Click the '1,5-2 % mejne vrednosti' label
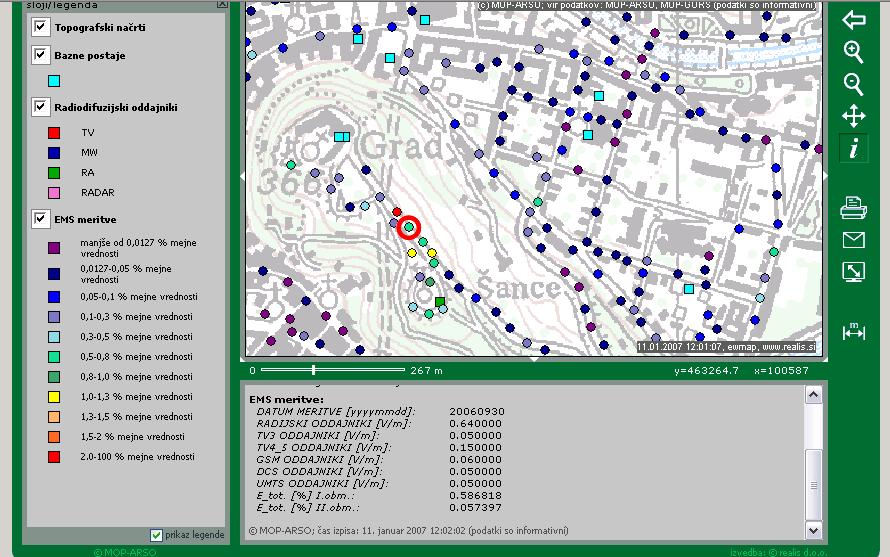The width and height of the screenshot is (890, 557). coord(132,437)
